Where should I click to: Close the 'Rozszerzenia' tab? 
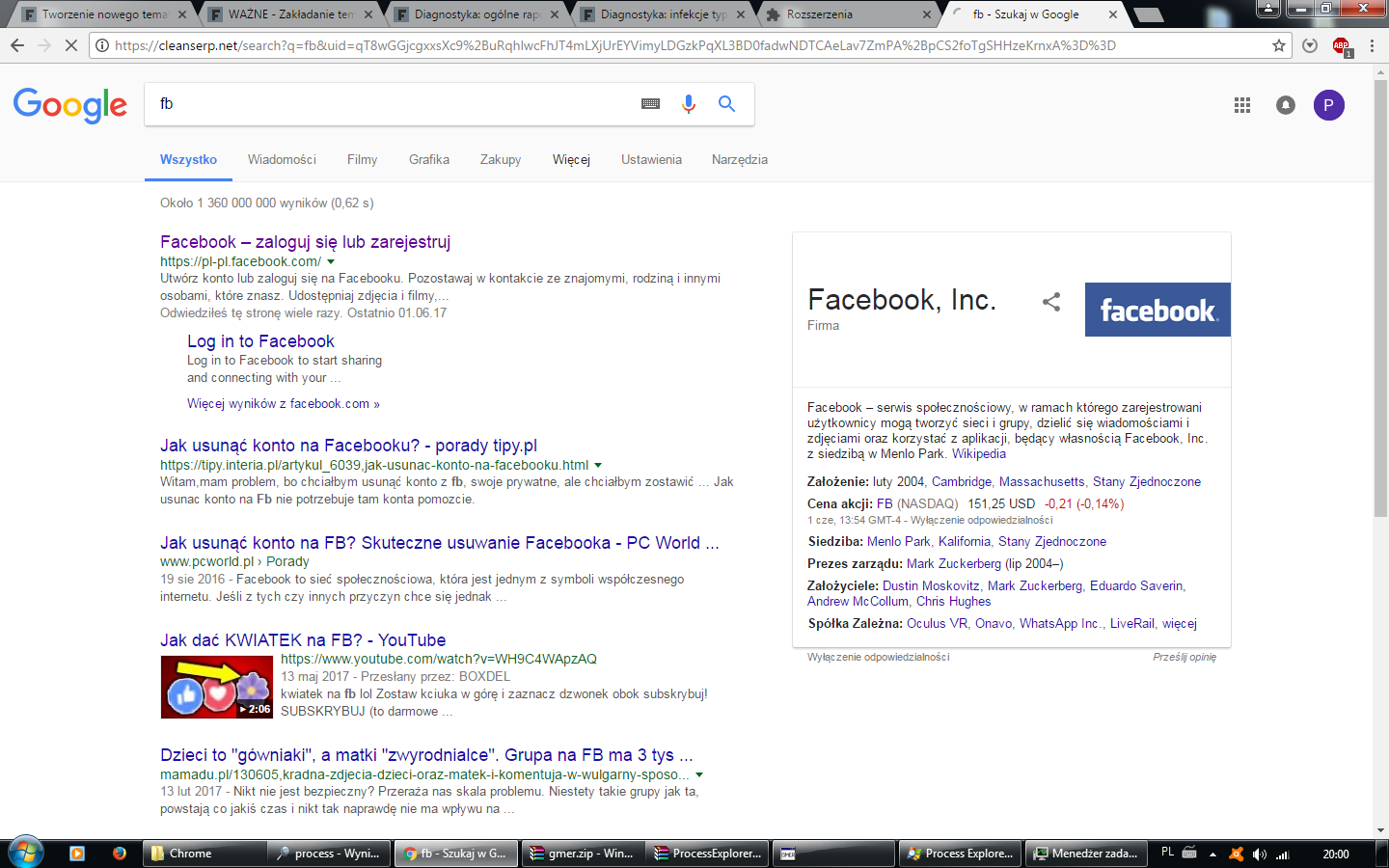[927, 14]
